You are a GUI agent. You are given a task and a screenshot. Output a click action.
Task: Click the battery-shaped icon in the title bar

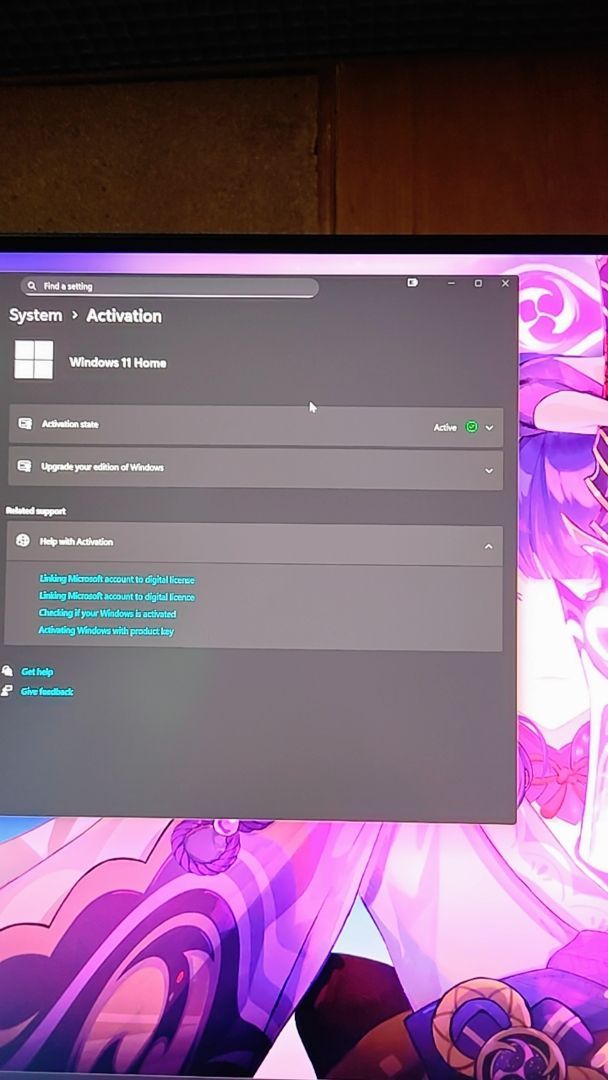(412, 283)
